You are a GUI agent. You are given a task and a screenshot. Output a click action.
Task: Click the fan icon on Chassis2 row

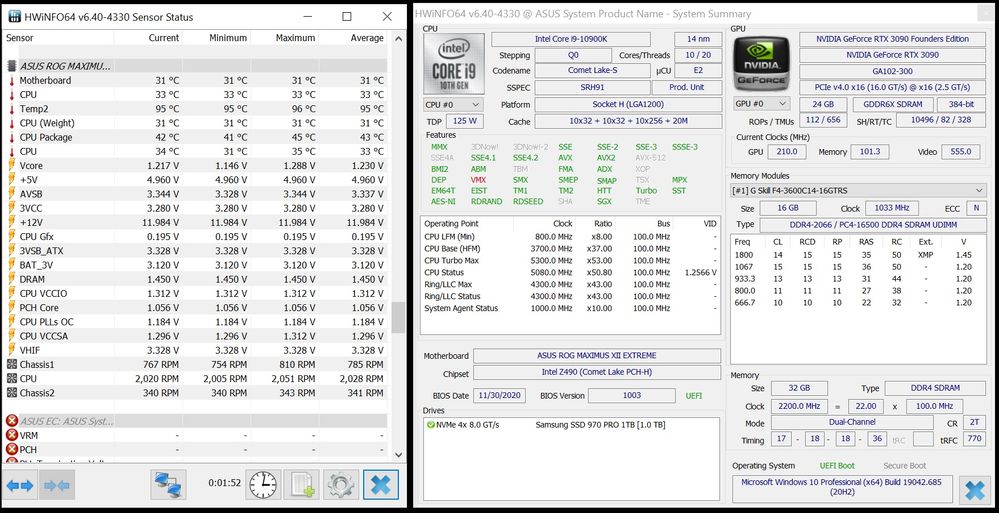tap(11, 393)
